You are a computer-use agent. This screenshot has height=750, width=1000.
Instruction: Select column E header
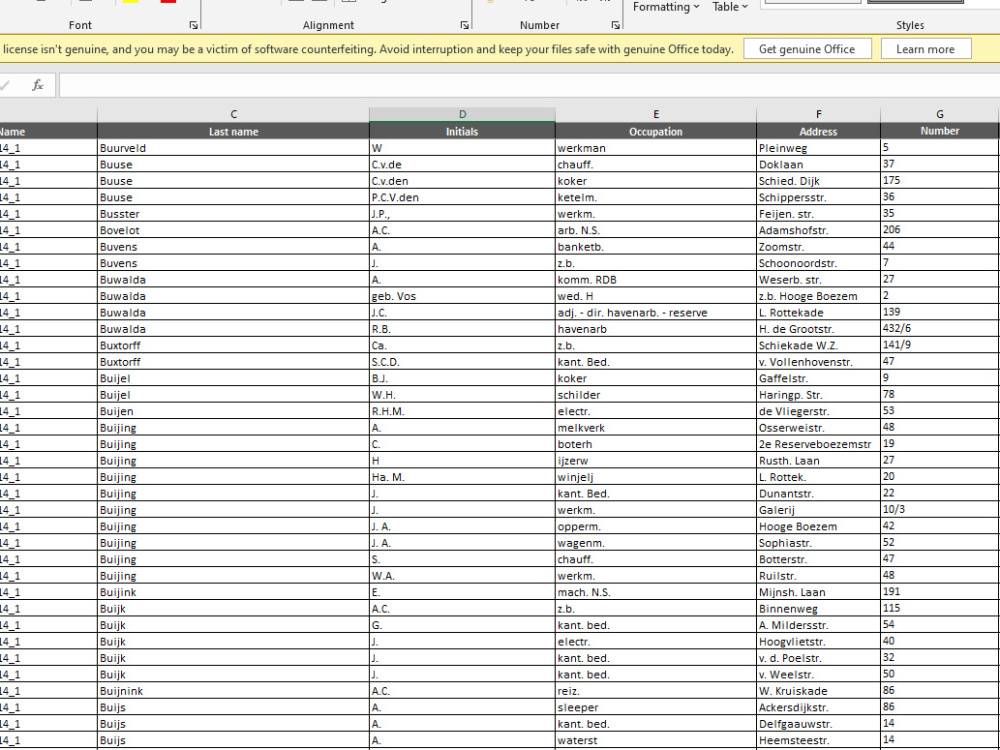[x=656, y=114]
